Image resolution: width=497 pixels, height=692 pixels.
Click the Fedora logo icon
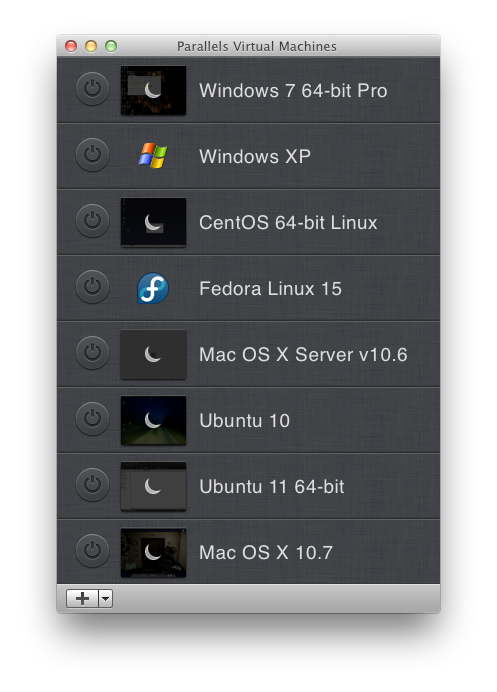click(x=153, y=288)
